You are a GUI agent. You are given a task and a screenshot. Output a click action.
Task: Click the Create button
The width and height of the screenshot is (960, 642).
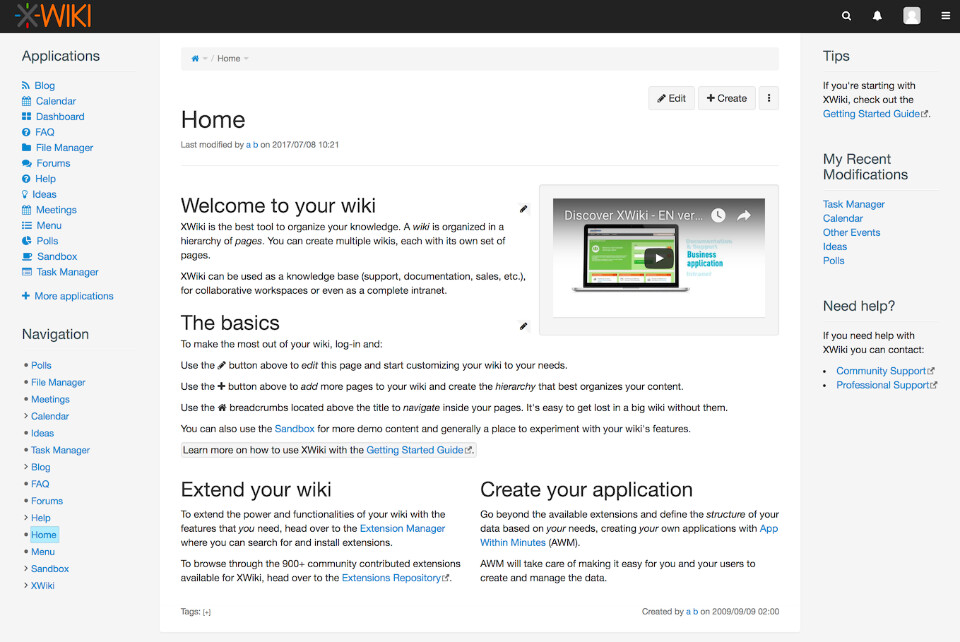[x=727, y=98]
